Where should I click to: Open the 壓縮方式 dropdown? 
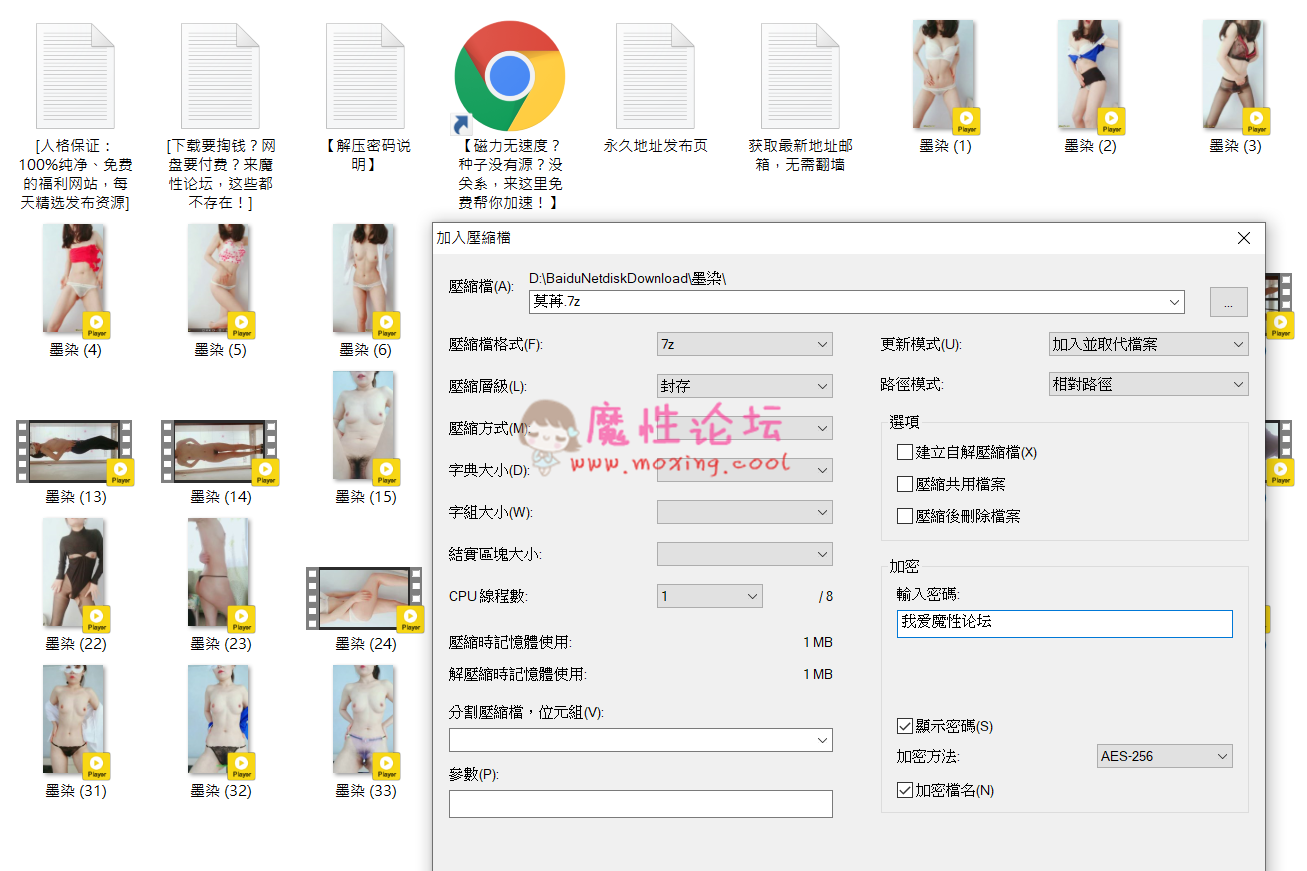pos(745,428)
